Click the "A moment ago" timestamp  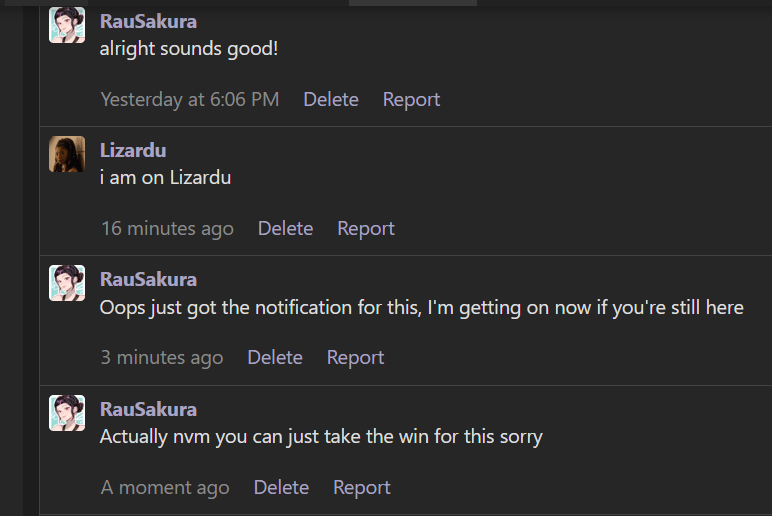(165, 487)
